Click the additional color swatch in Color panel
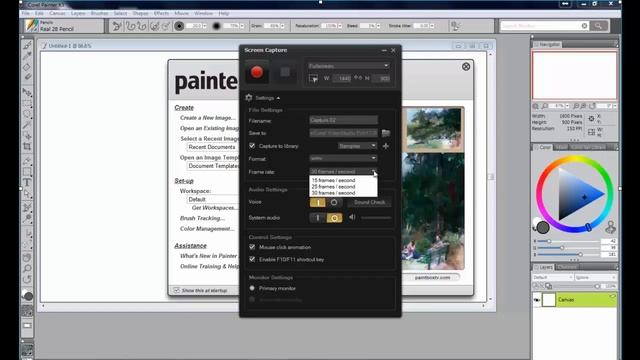 pyautogui.click(x=537, y=222)
